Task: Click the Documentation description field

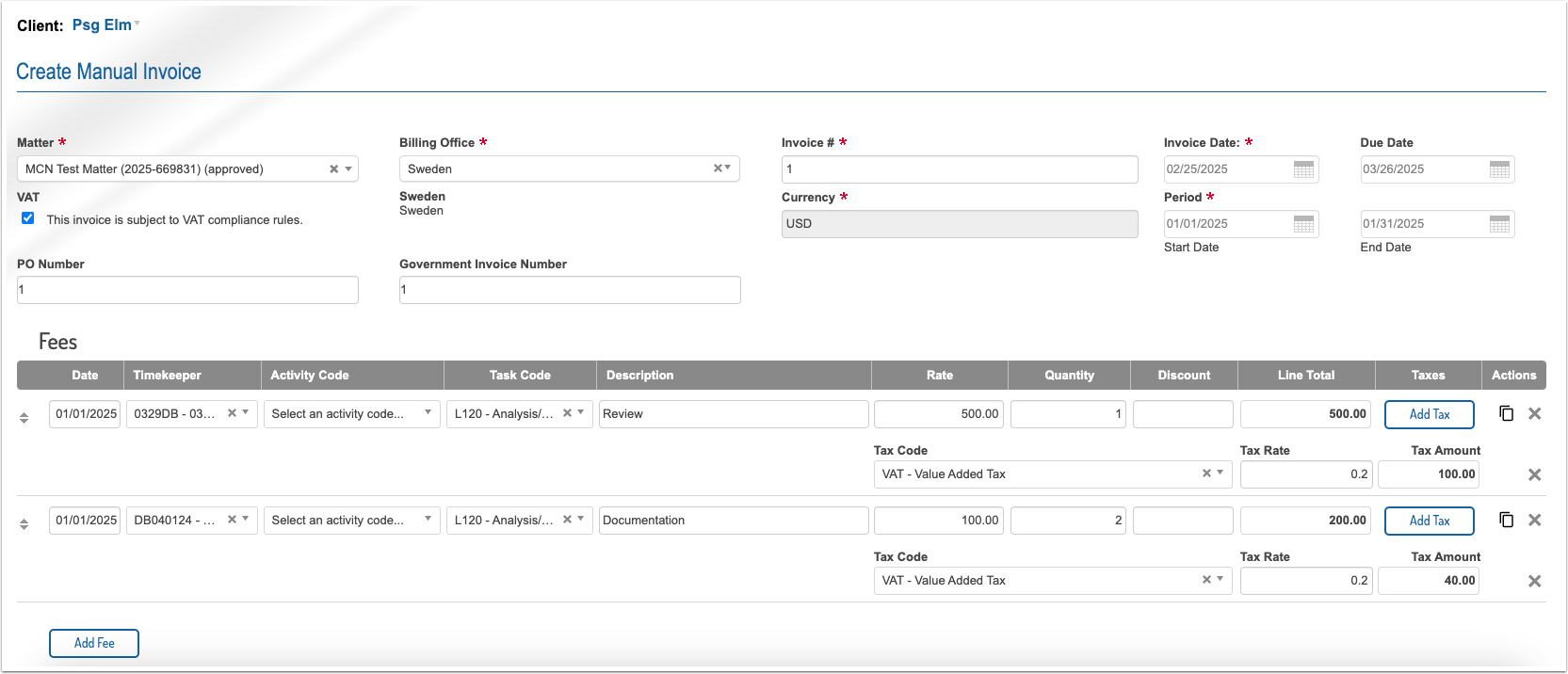Action: pos(734,521)
